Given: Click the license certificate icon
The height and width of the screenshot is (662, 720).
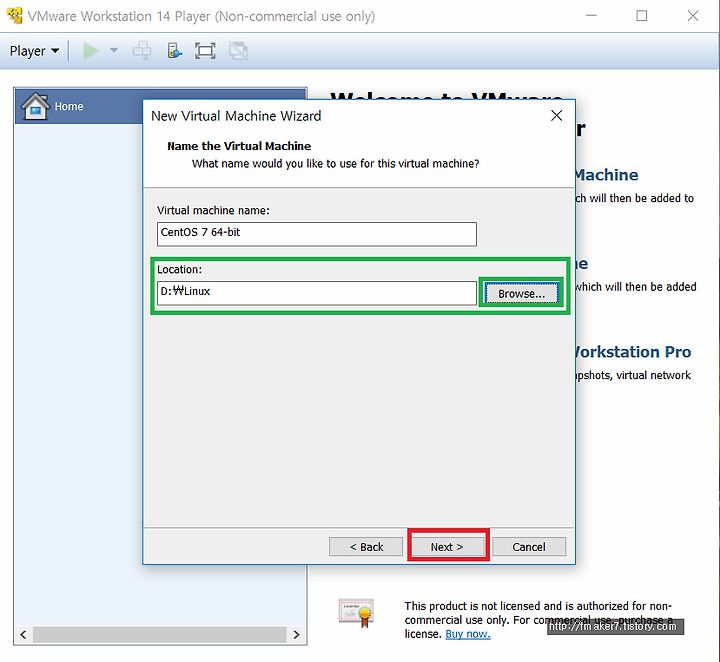Looking at the screenshot, I should [x=356, y=613].
